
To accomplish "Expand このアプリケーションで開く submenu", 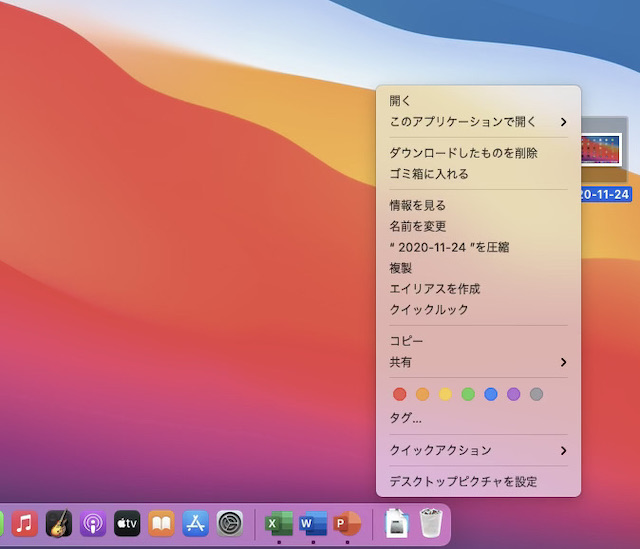I will (478, 122).
